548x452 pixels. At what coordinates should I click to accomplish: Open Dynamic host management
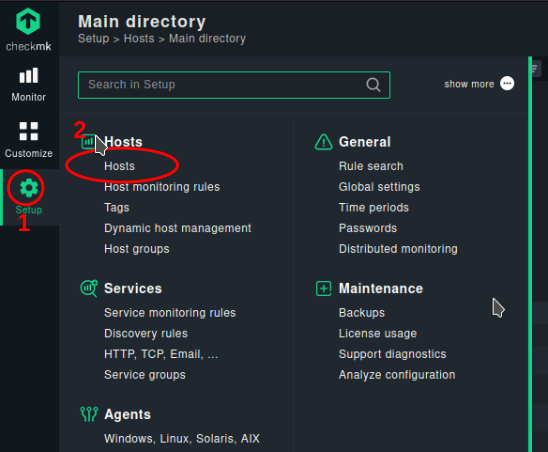pyautogui.click(x=178, y=228)
